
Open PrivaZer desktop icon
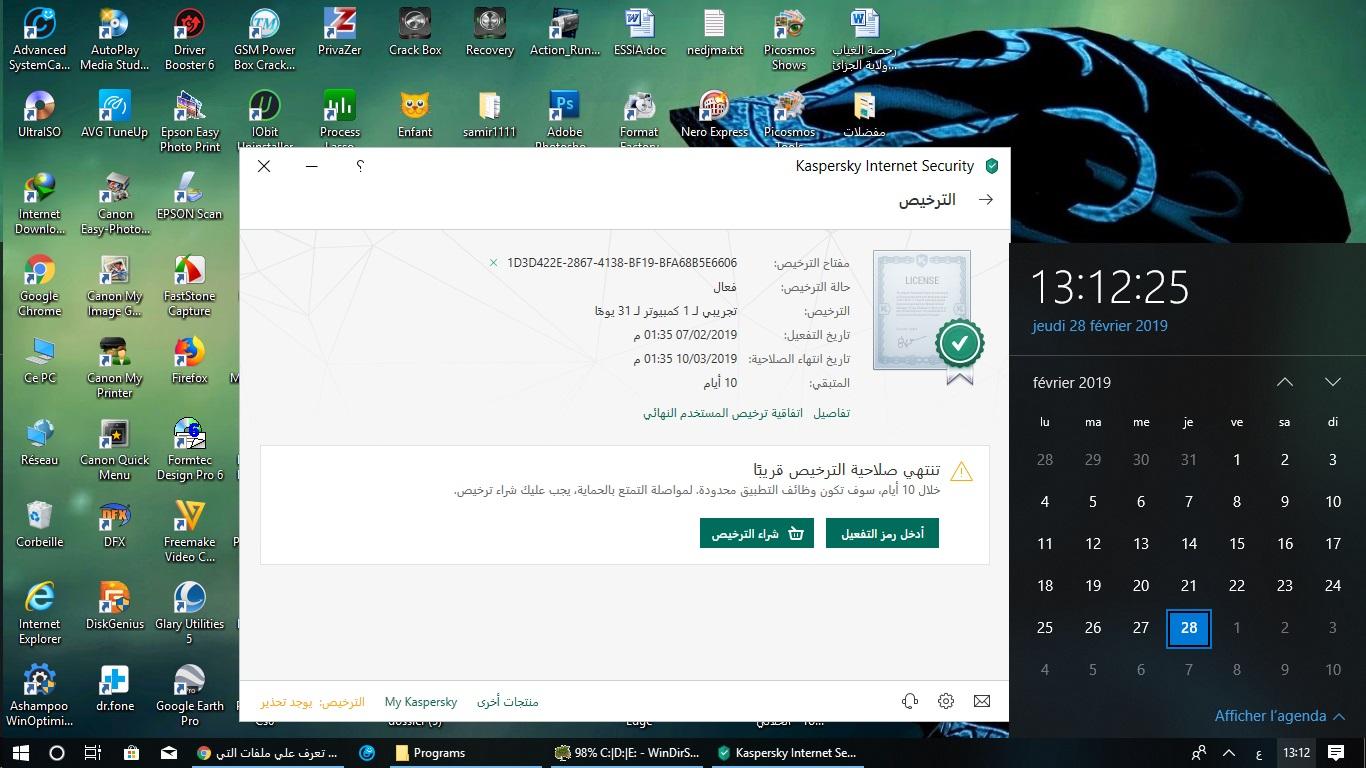(340, 33)
